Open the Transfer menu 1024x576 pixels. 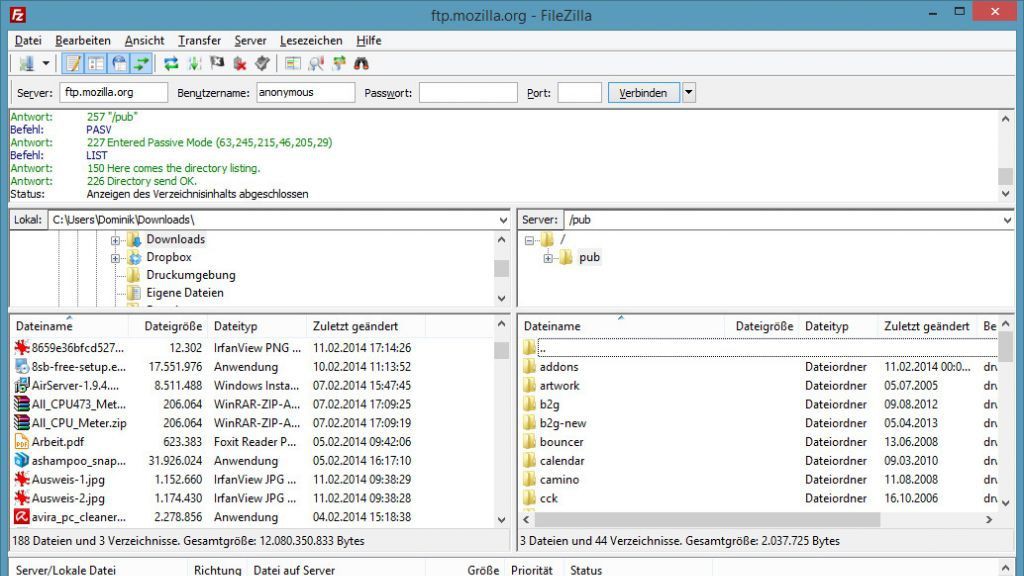coord(199,41)
